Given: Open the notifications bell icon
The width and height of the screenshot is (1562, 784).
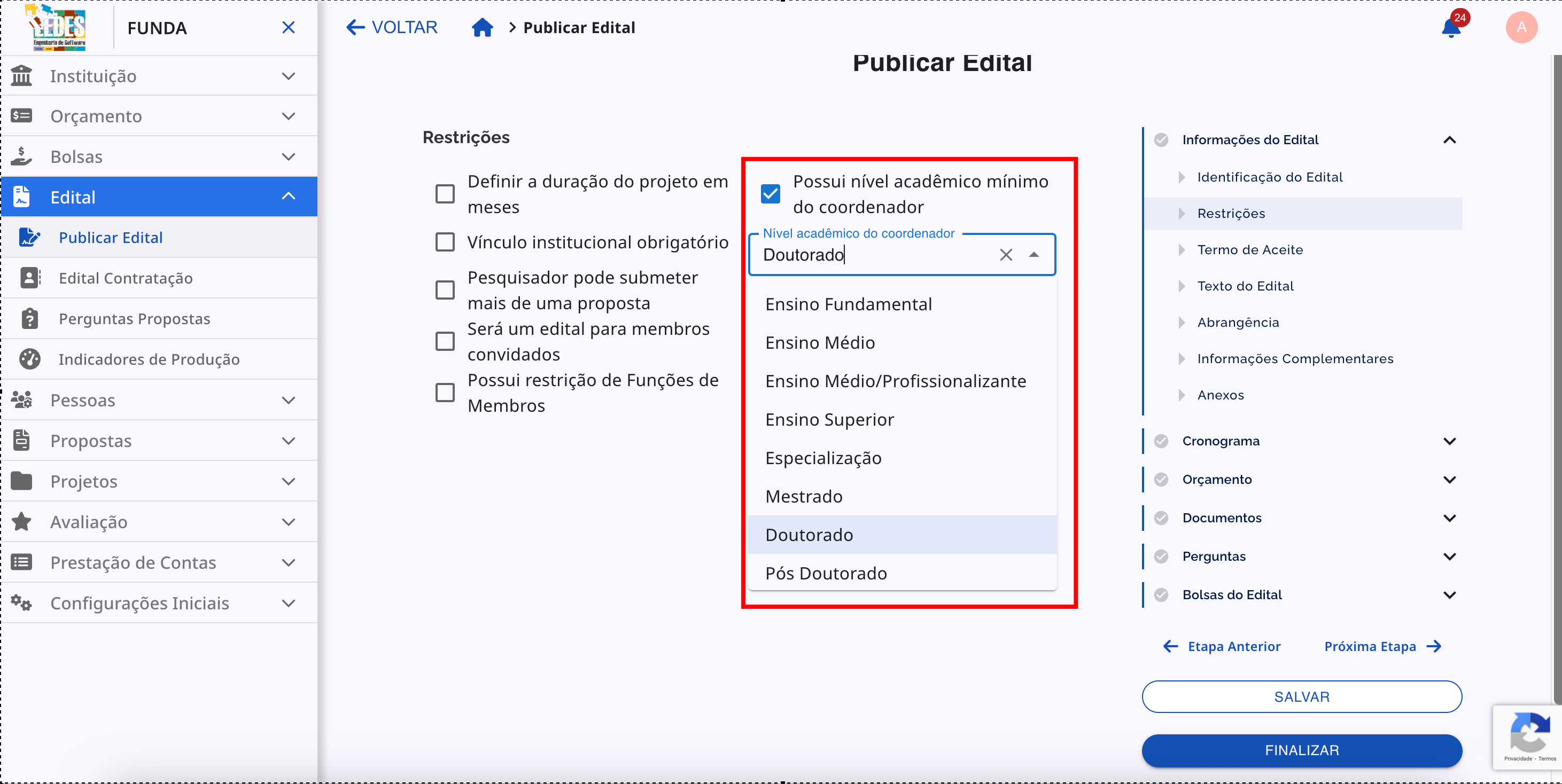Looking at the screenshot, I should [x=1450, y=27].
